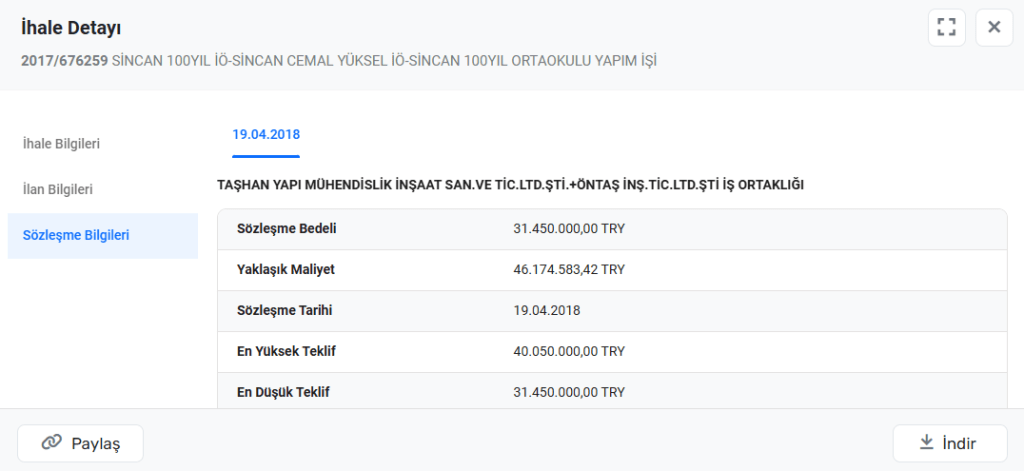1024x471 pixels.
Task: Click the Sözleşme Tarihi row label
Action: [x=284, y=310]
